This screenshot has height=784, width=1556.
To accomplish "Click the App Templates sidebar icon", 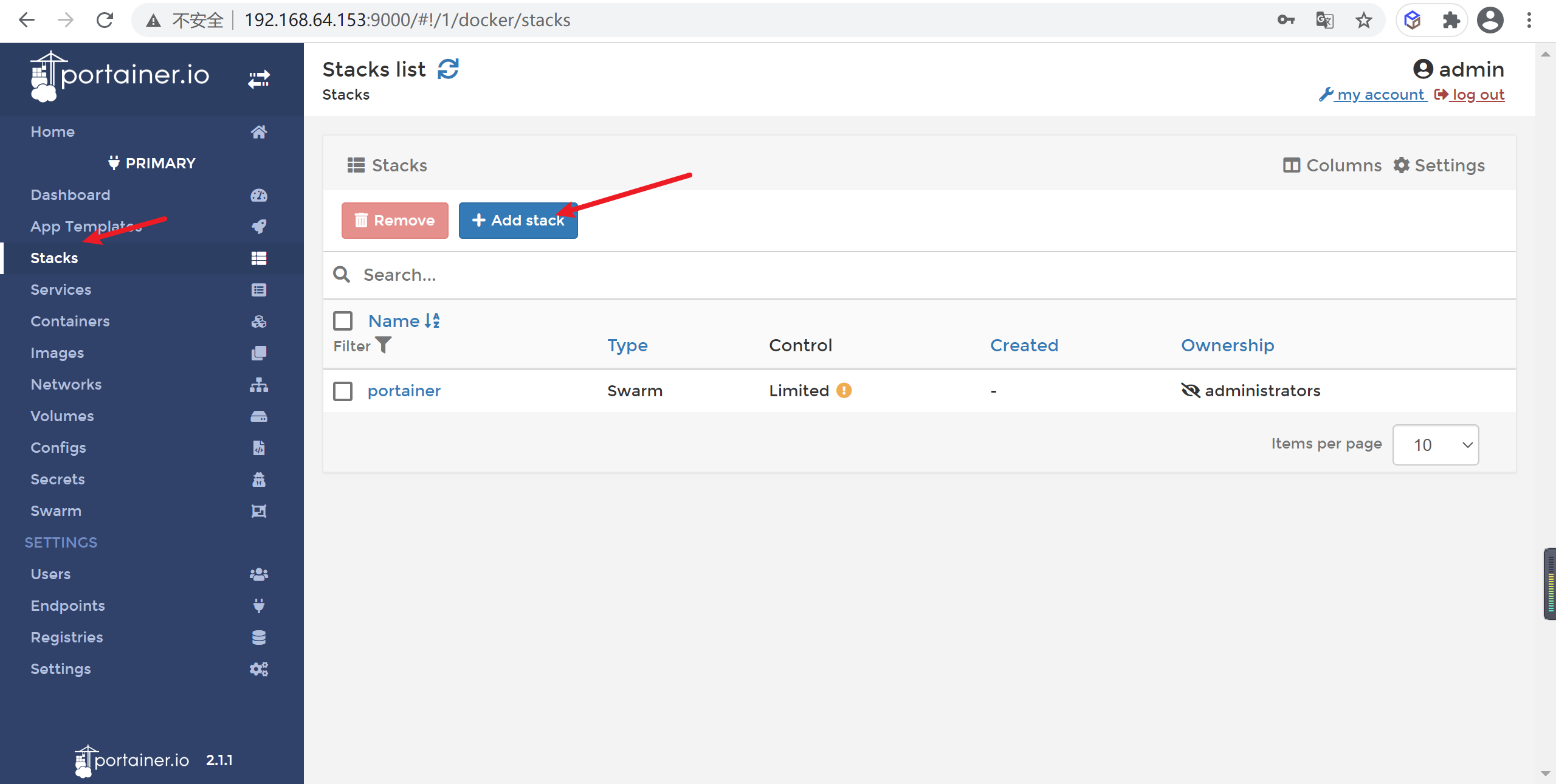I will (258, 226).
